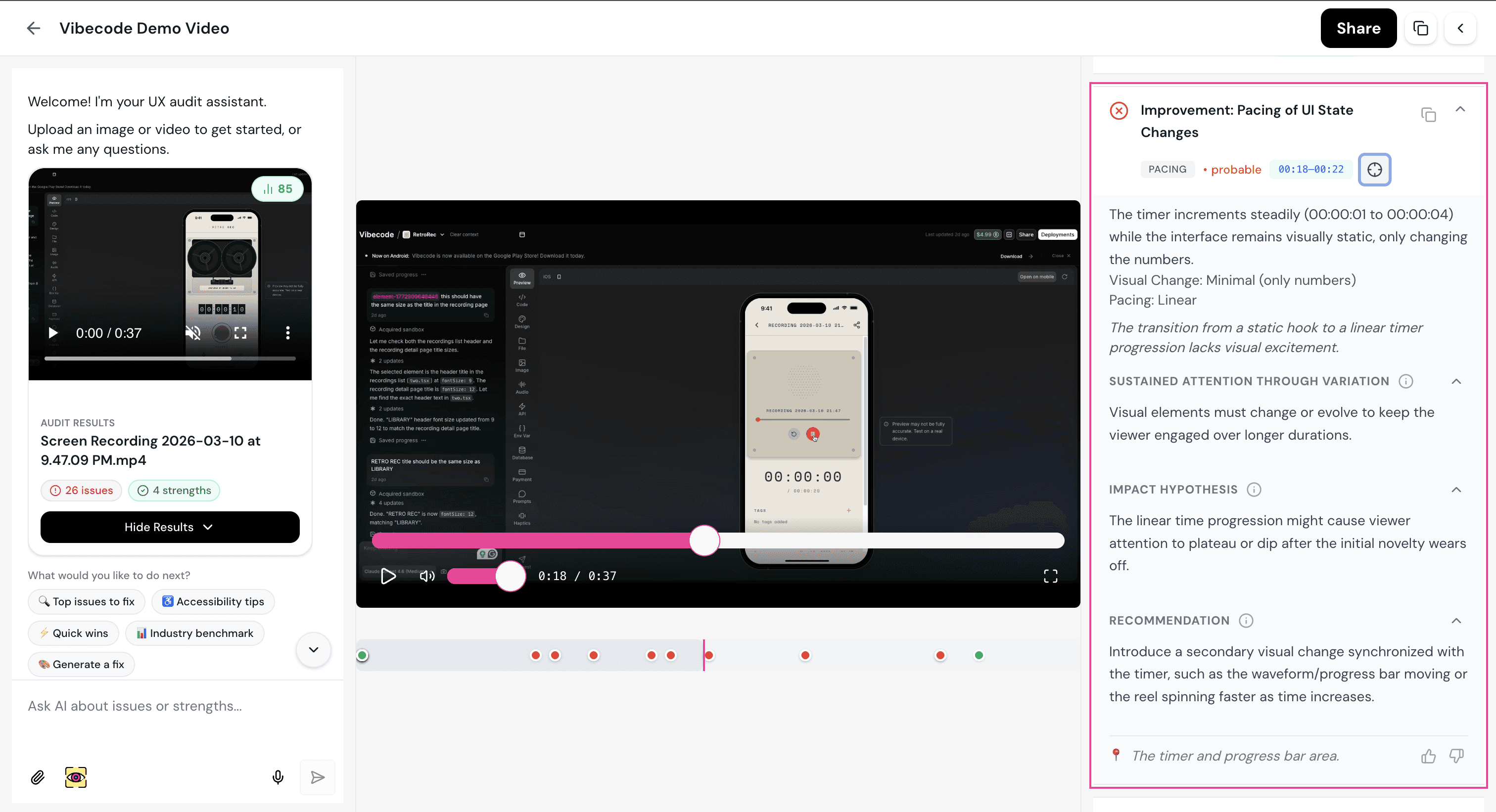Image resolution: width=1496 pixels, height=812 pixels.
Task: Click the eye icon in chat toolbar
Action: [x=76, y=777]
